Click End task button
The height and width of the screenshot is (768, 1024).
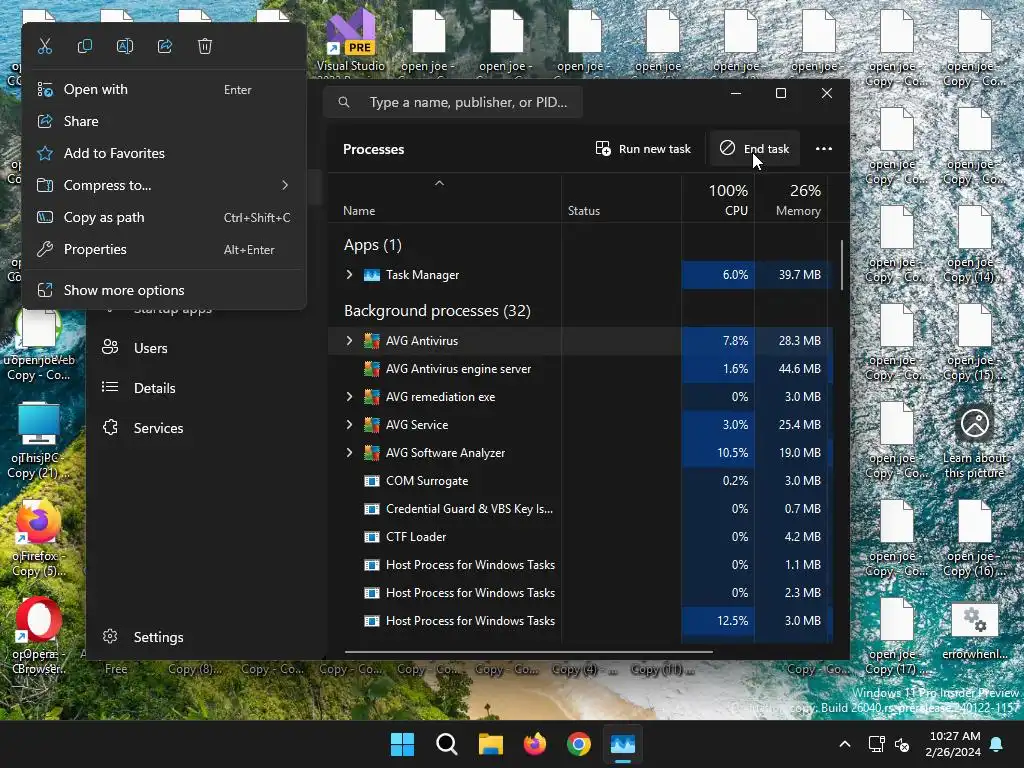point(754,149)
